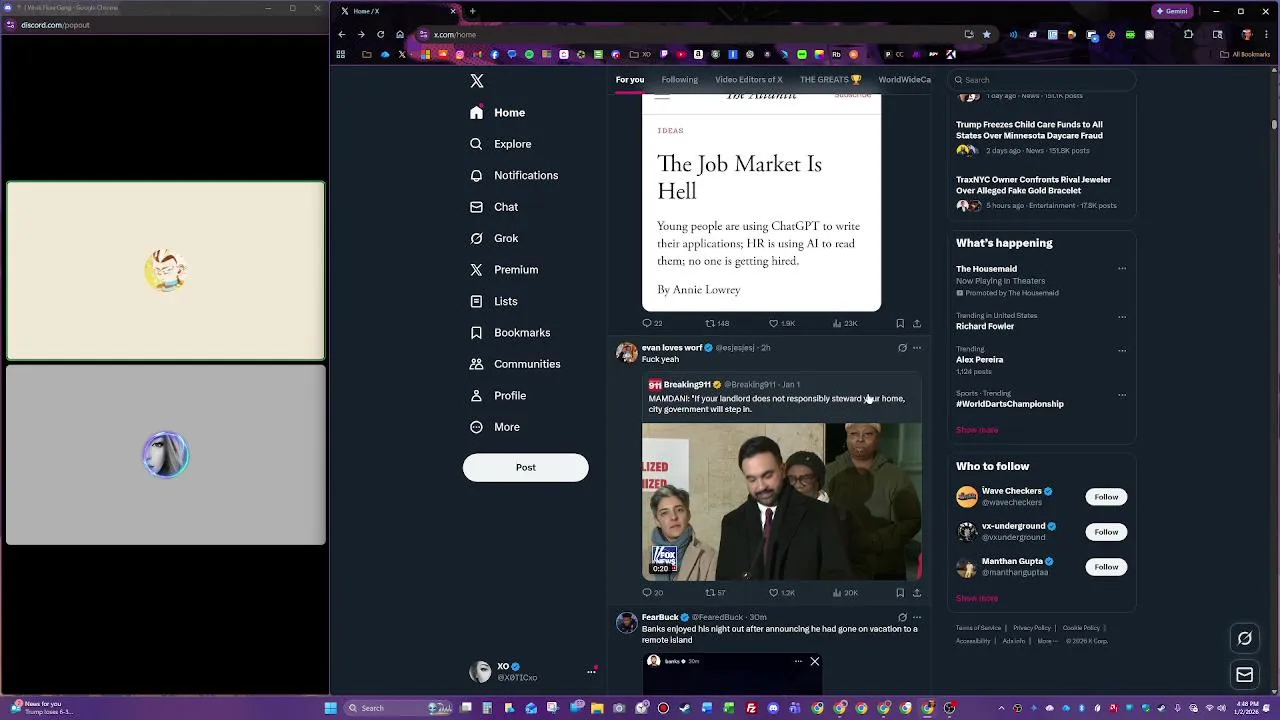
Task: Repost the Mamdani quote post (57)
Action: point(716,593)
